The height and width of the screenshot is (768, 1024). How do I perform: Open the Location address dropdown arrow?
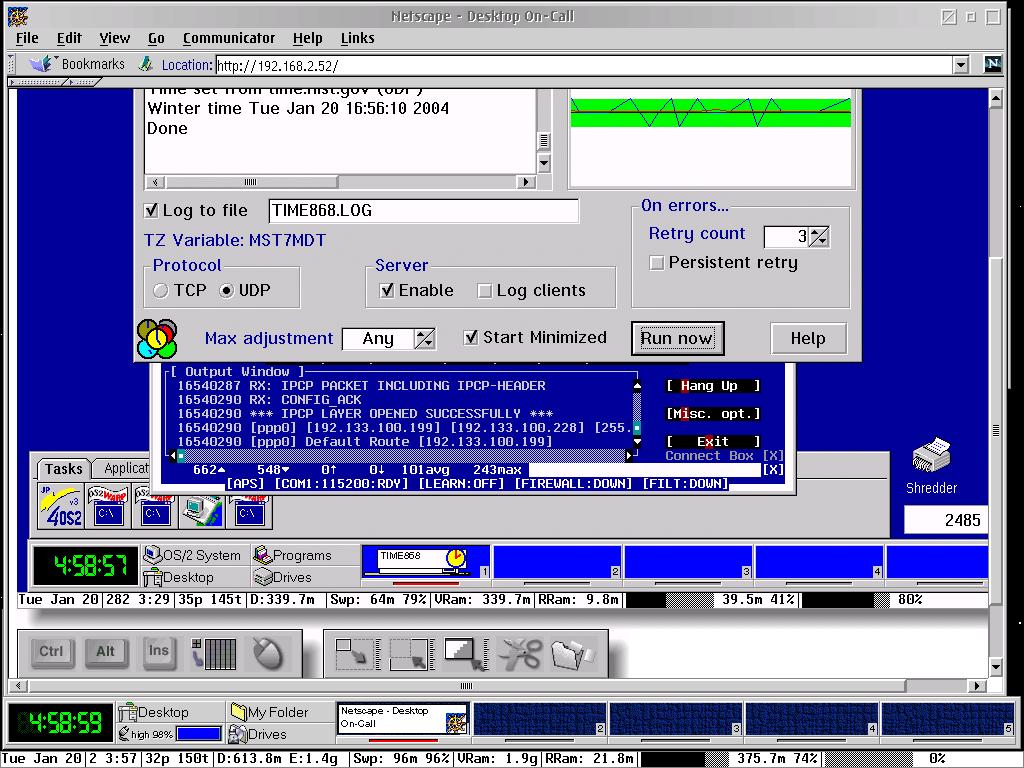click(961, 65)
